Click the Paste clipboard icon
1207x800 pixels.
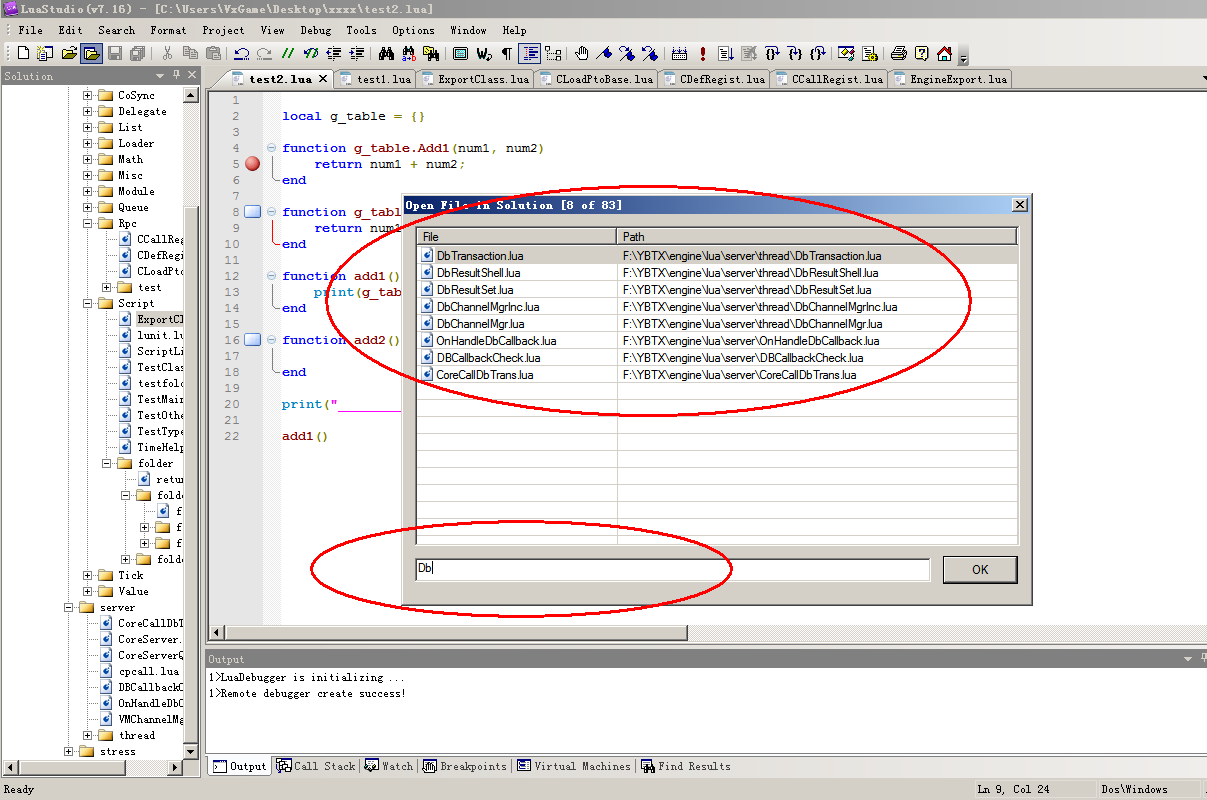pos(213,53)
